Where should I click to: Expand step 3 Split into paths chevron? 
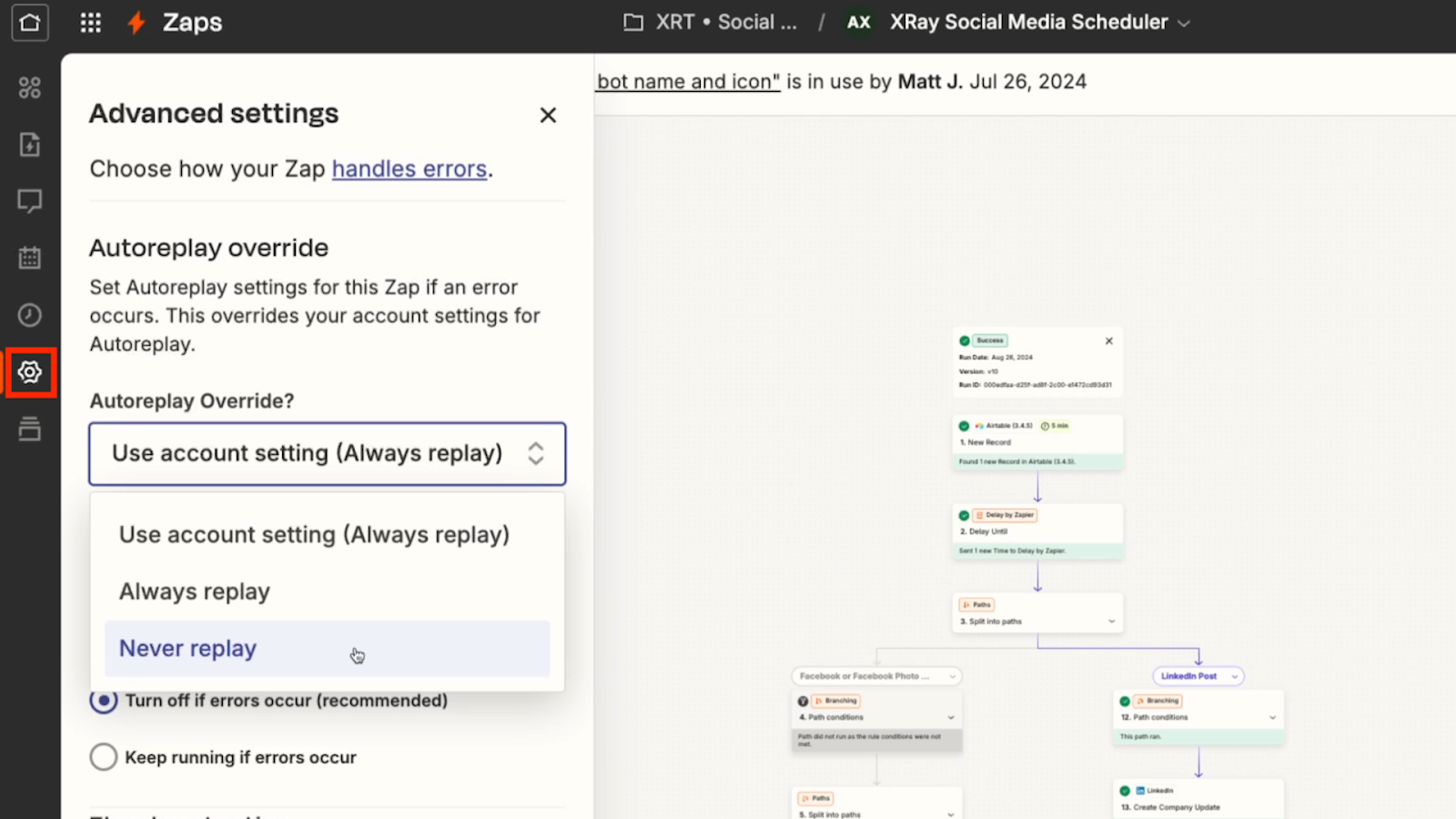click(1111, 622)
